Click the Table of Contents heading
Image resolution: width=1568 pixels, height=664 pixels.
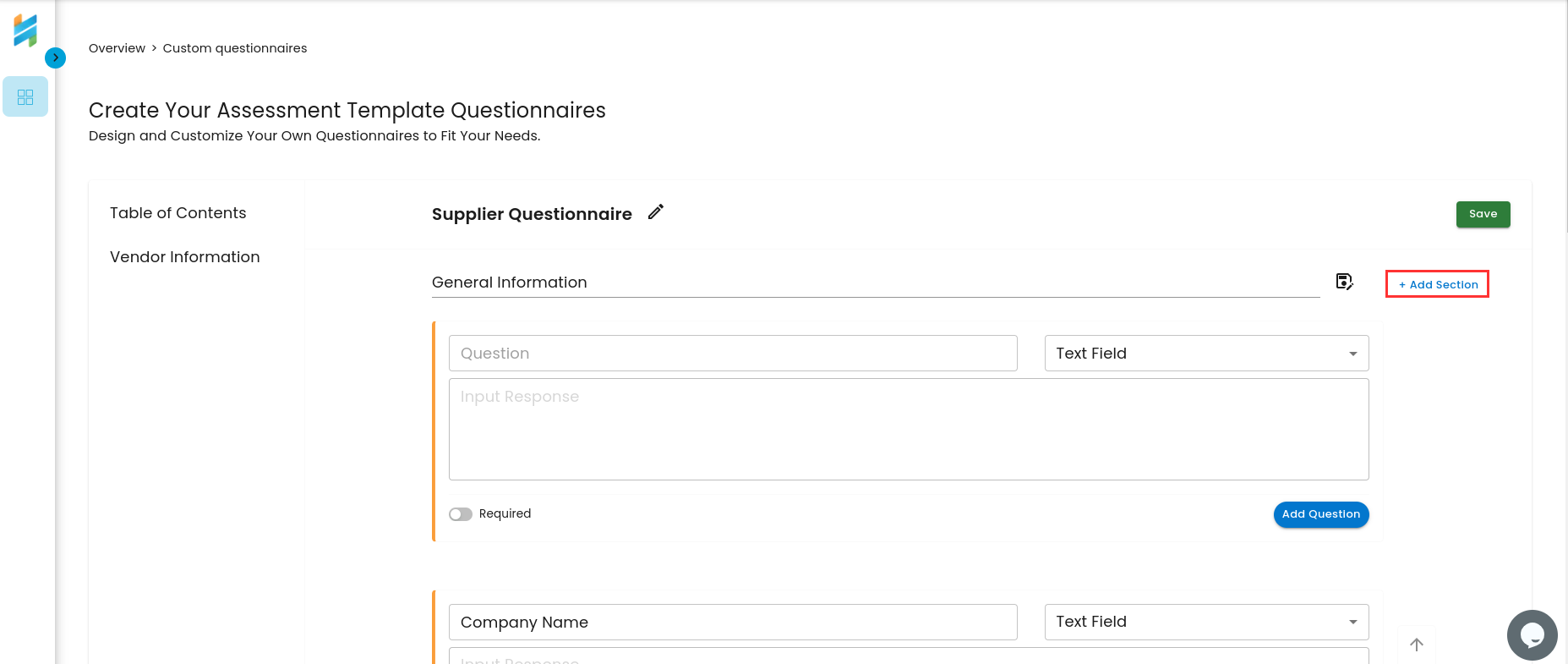(x=178, y=213)
